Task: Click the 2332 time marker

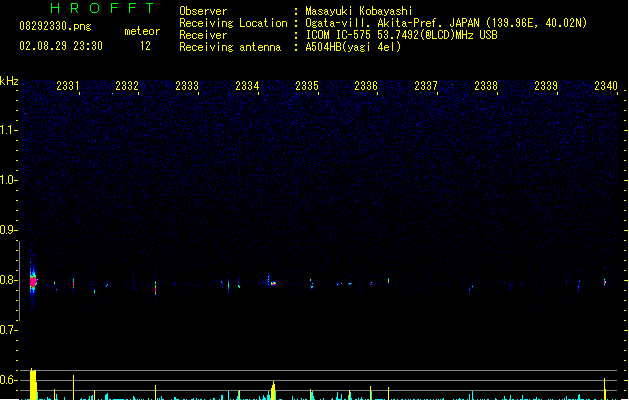Action: click(x=127, y=86)
